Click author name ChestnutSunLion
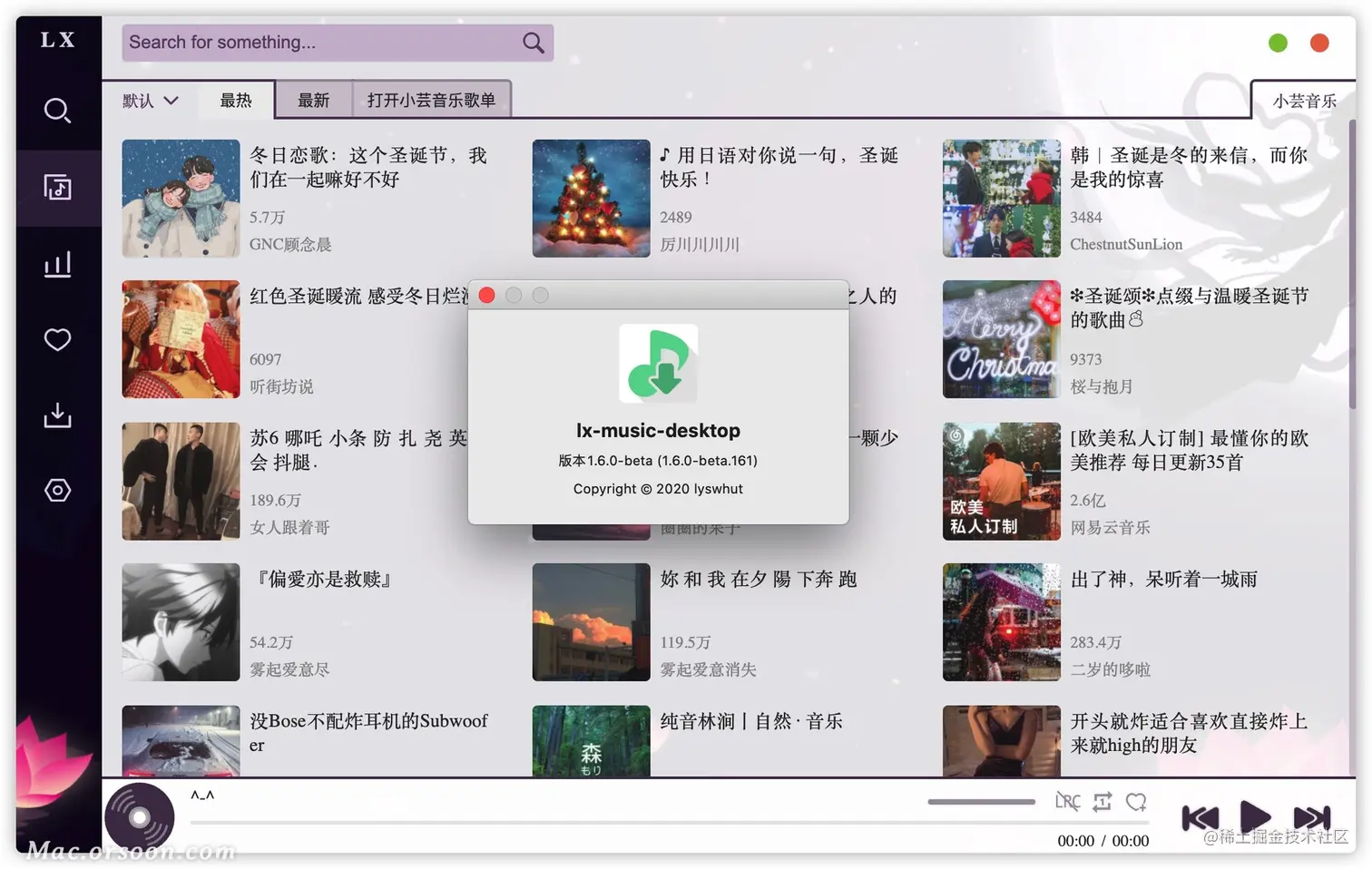 (x=1126, y=244)
